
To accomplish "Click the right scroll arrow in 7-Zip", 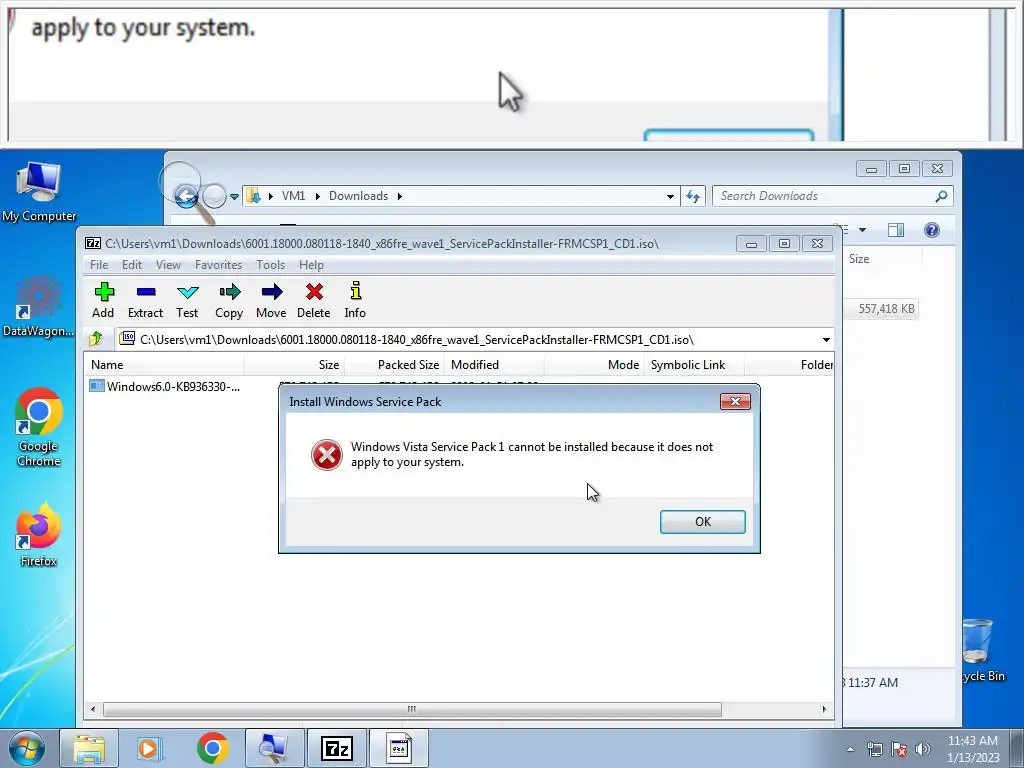I will (x=824, y=709).
